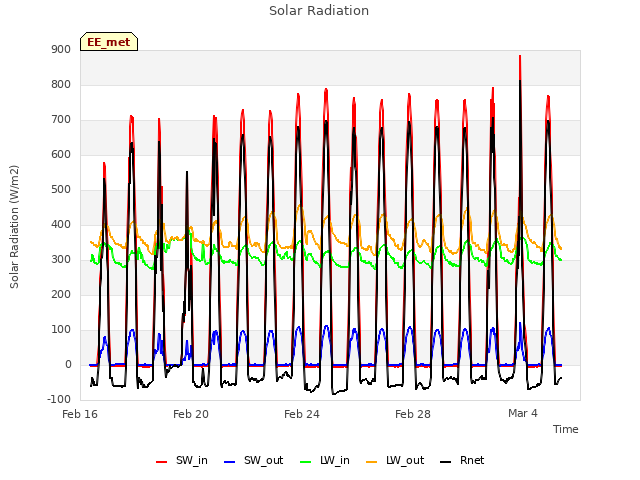Viewport: 640px width, 480px height.
Task: Click the Feb 20 axis tick label
Action: [191, 414]
